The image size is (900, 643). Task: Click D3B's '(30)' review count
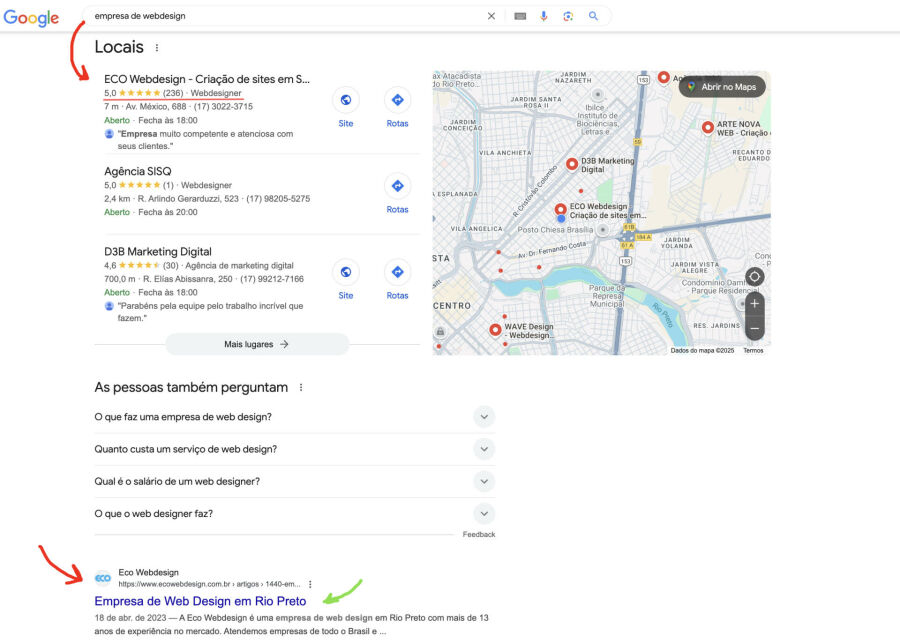point(170,265)
